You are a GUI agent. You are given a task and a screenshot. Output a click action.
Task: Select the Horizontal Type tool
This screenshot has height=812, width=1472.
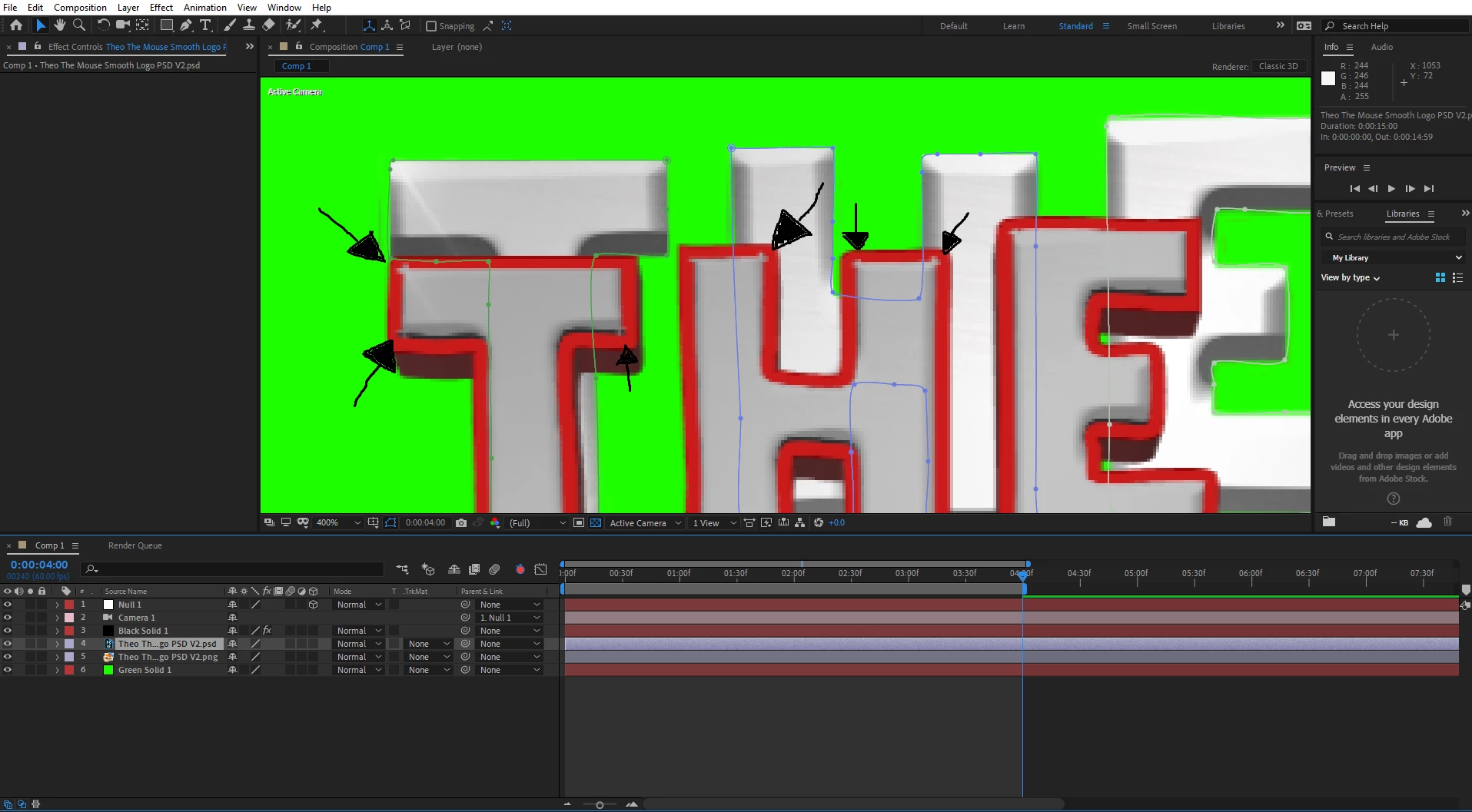pos(205,25)
